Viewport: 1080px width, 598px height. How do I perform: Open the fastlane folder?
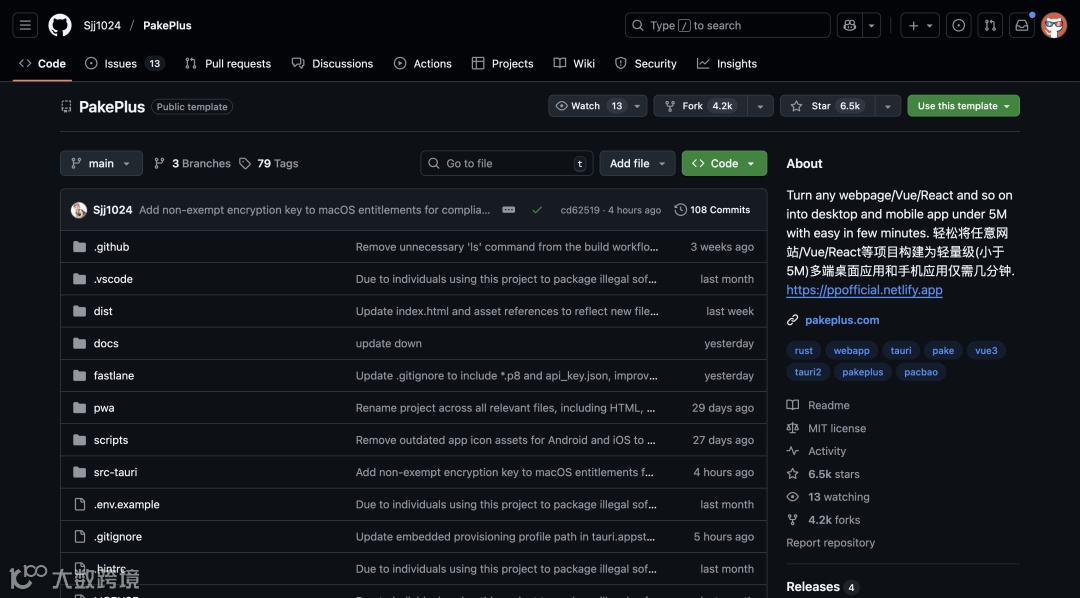[x=114, y=375]
